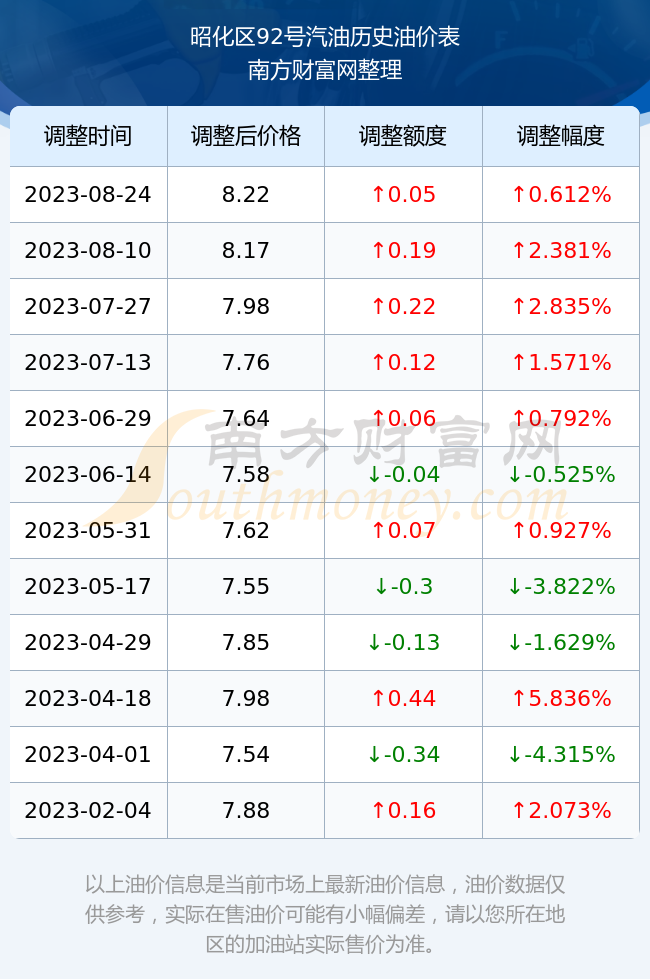Click the title 昭化区92号汽油历史油价表
The image size is (650, 980).
325,37
